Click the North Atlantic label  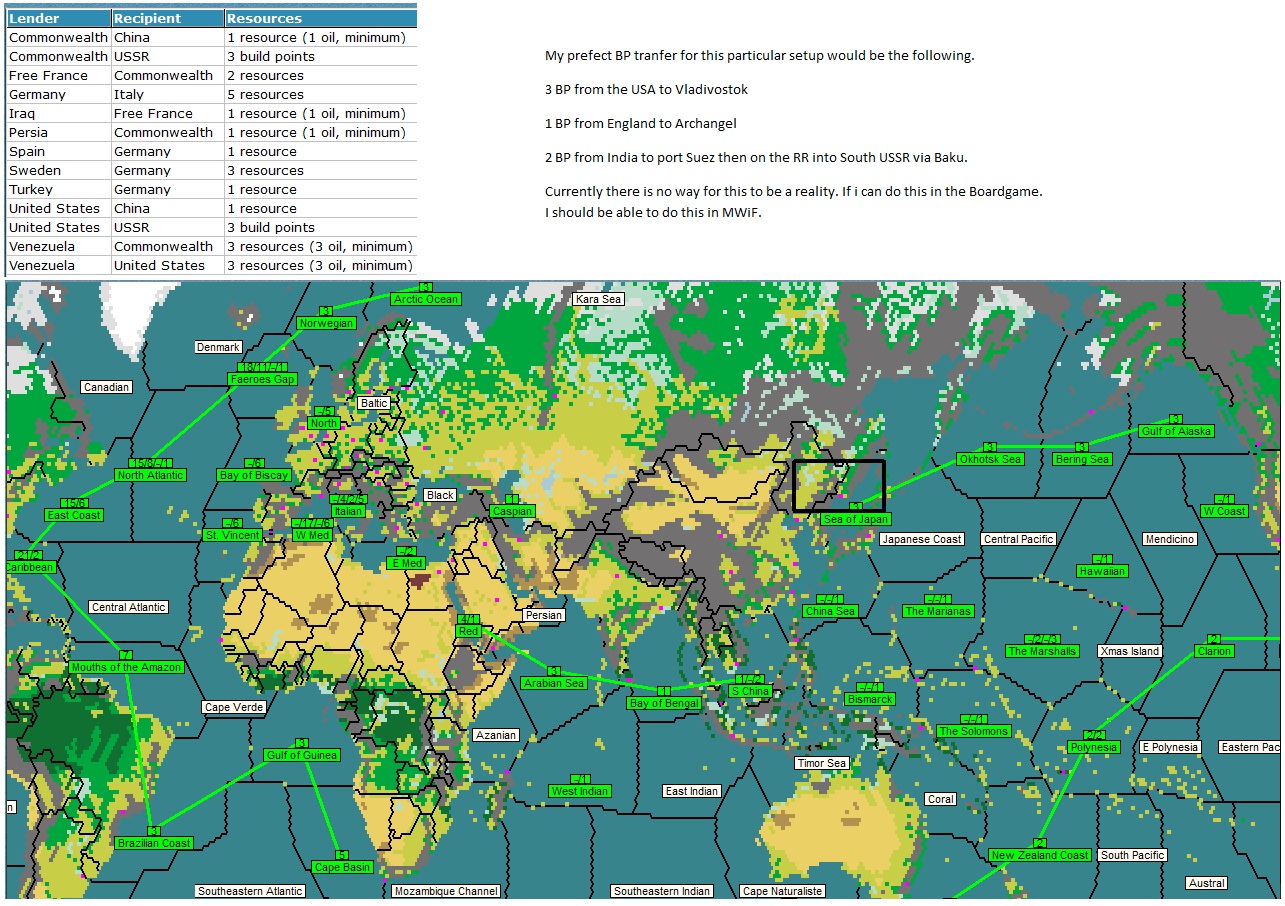(151, 475)
